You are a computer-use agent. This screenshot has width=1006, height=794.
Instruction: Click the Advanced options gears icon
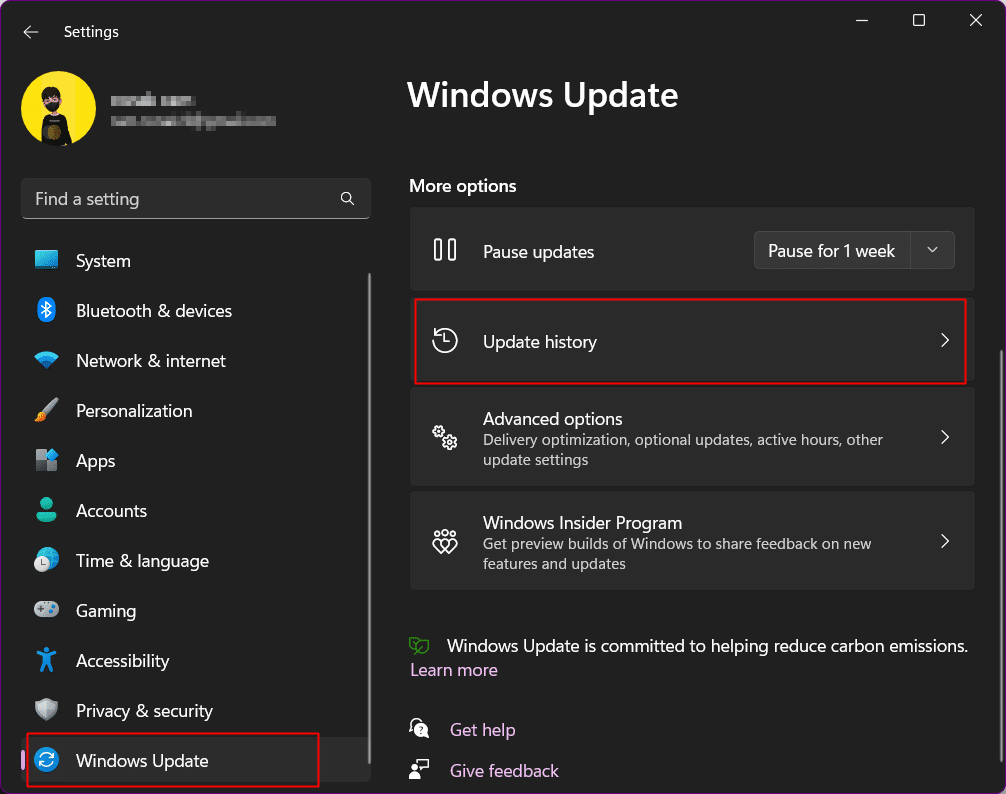(x=445, y=437)
